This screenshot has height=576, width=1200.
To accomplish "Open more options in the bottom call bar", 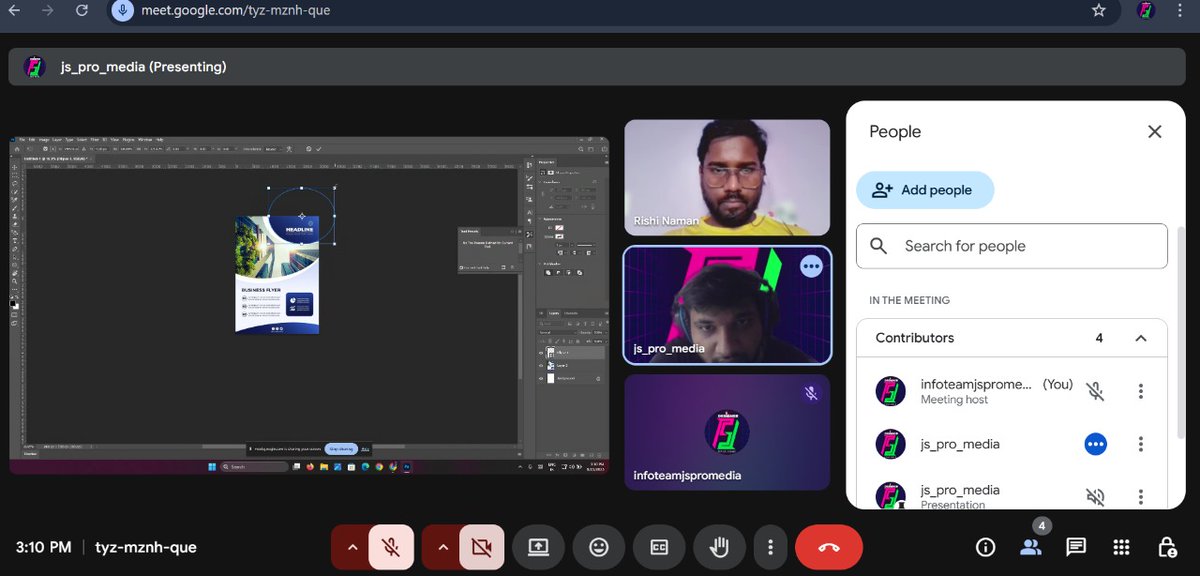I will 770,547.
